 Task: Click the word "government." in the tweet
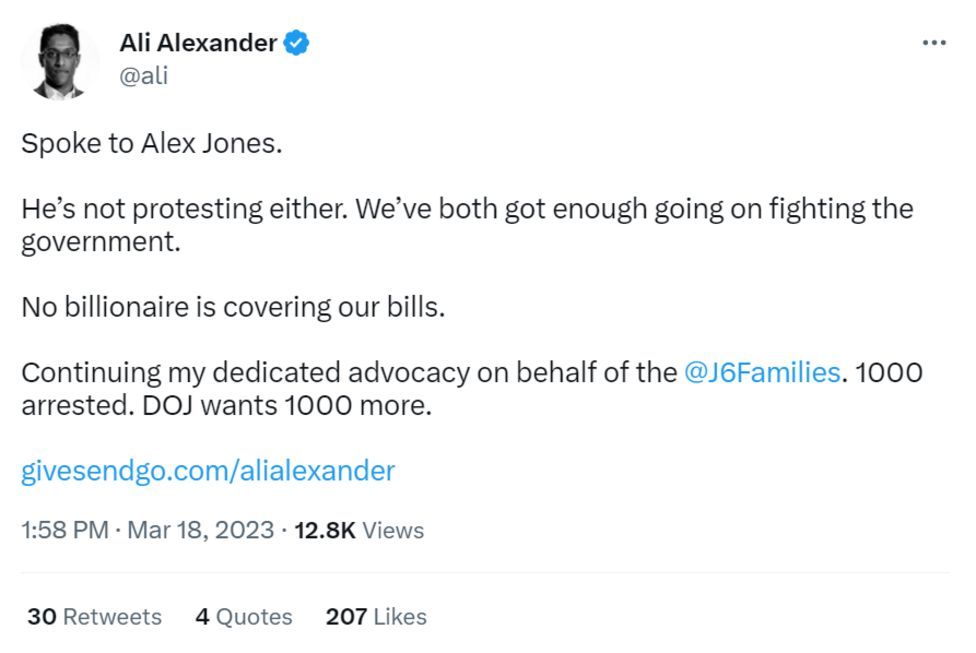101,242
